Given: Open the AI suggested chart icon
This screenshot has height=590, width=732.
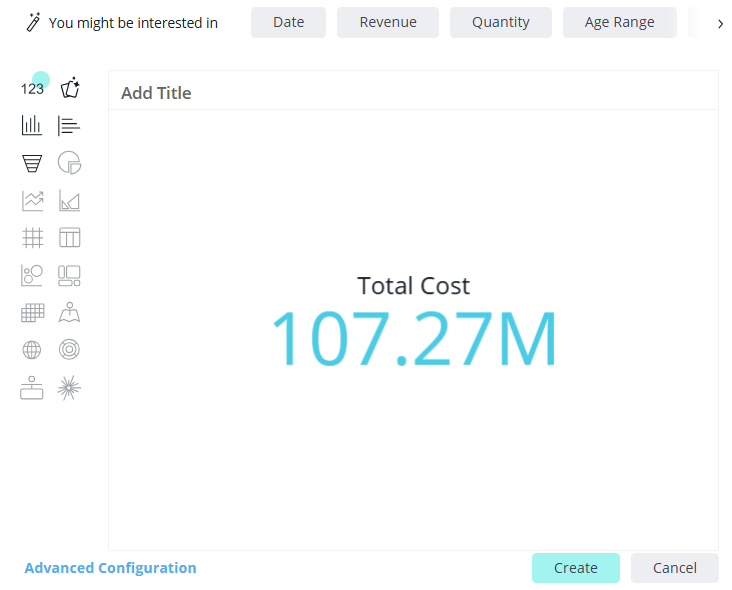Looking at the screenshot, I should pyautogui.click(x=69, y=89).
